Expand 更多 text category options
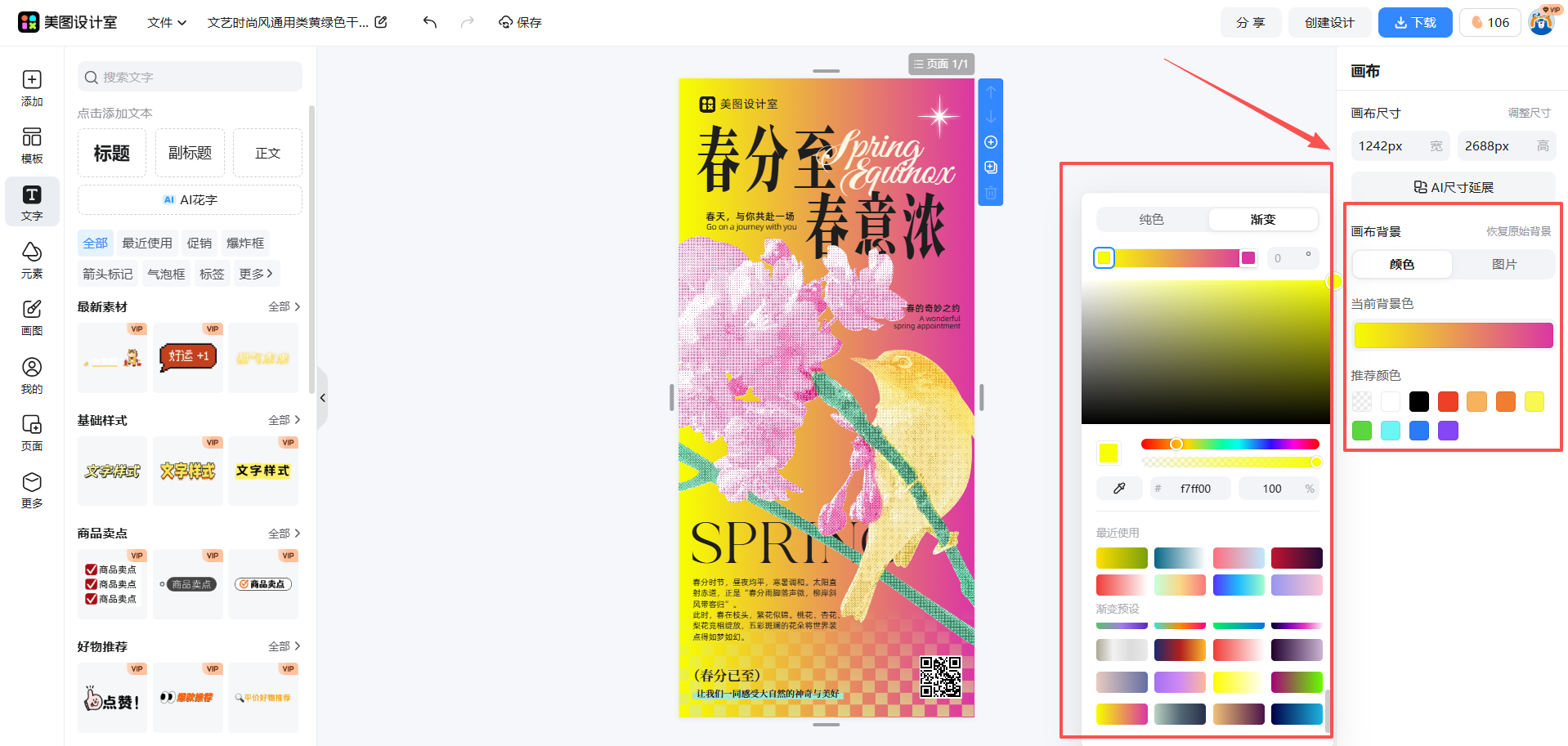The height and width of the screenshot is (746, 1568). point(256,274)
